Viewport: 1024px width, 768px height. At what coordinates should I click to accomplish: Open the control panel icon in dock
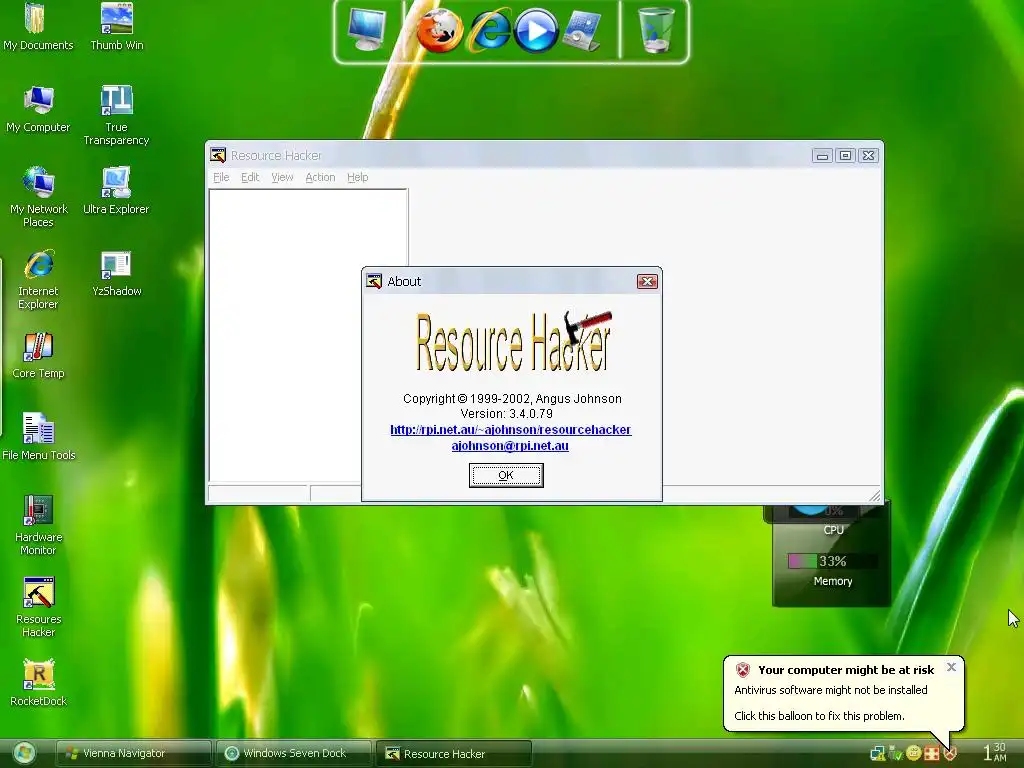point(581,30)
